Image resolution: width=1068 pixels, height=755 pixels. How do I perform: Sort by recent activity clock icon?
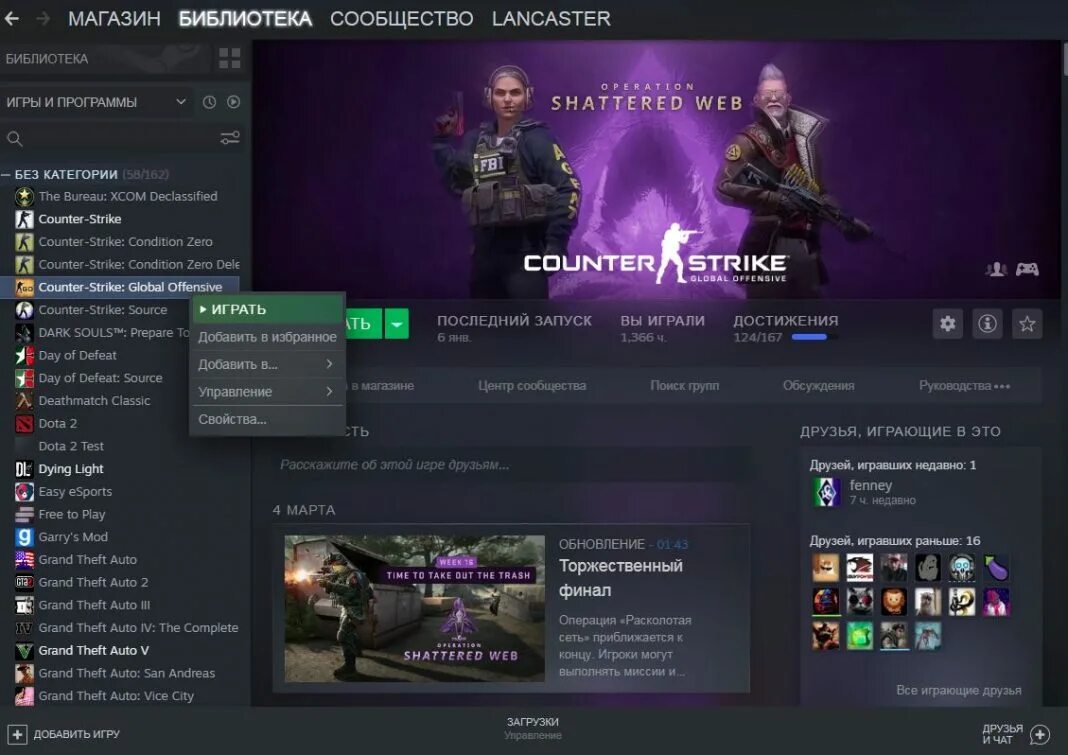click(x=209, y=102)
